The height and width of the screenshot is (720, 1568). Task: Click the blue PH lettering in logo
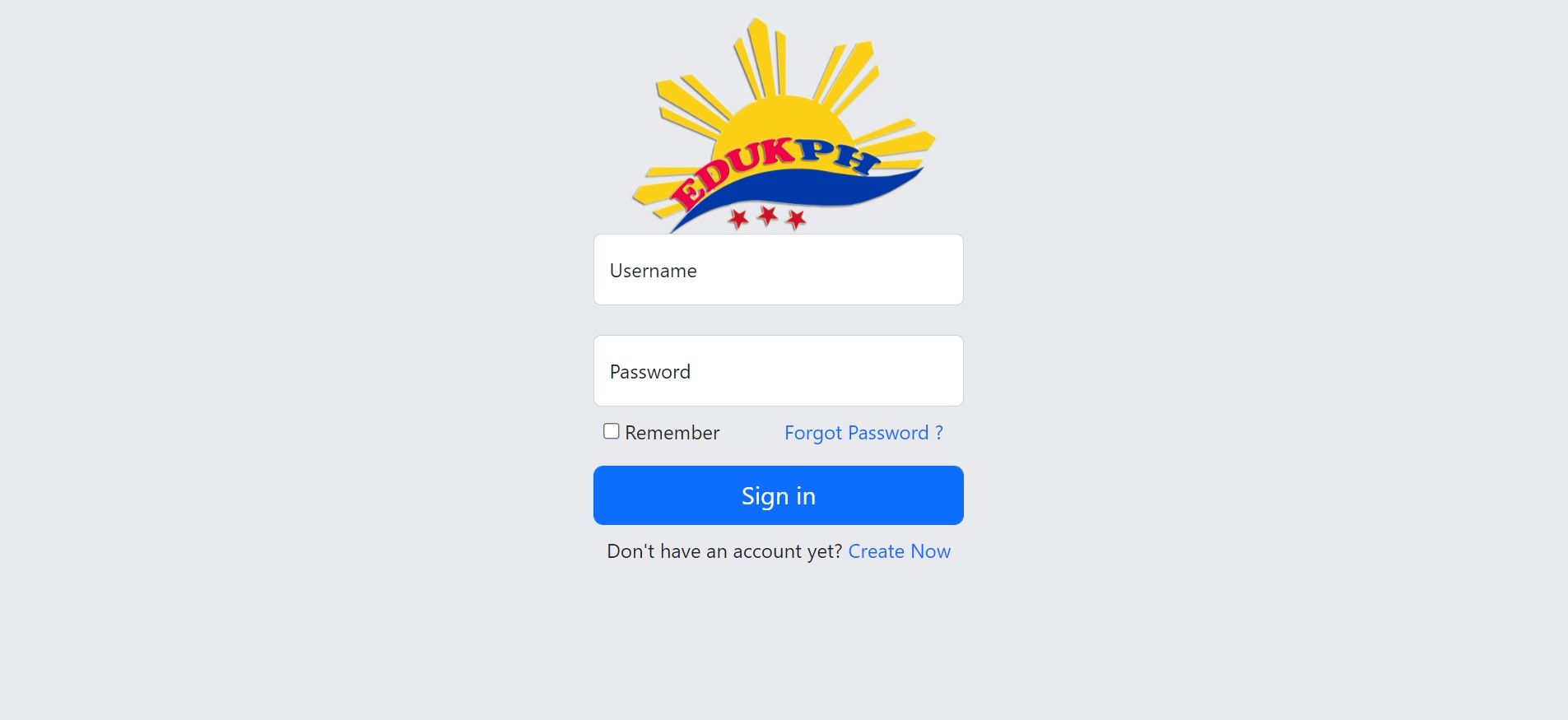click(838, 156)
